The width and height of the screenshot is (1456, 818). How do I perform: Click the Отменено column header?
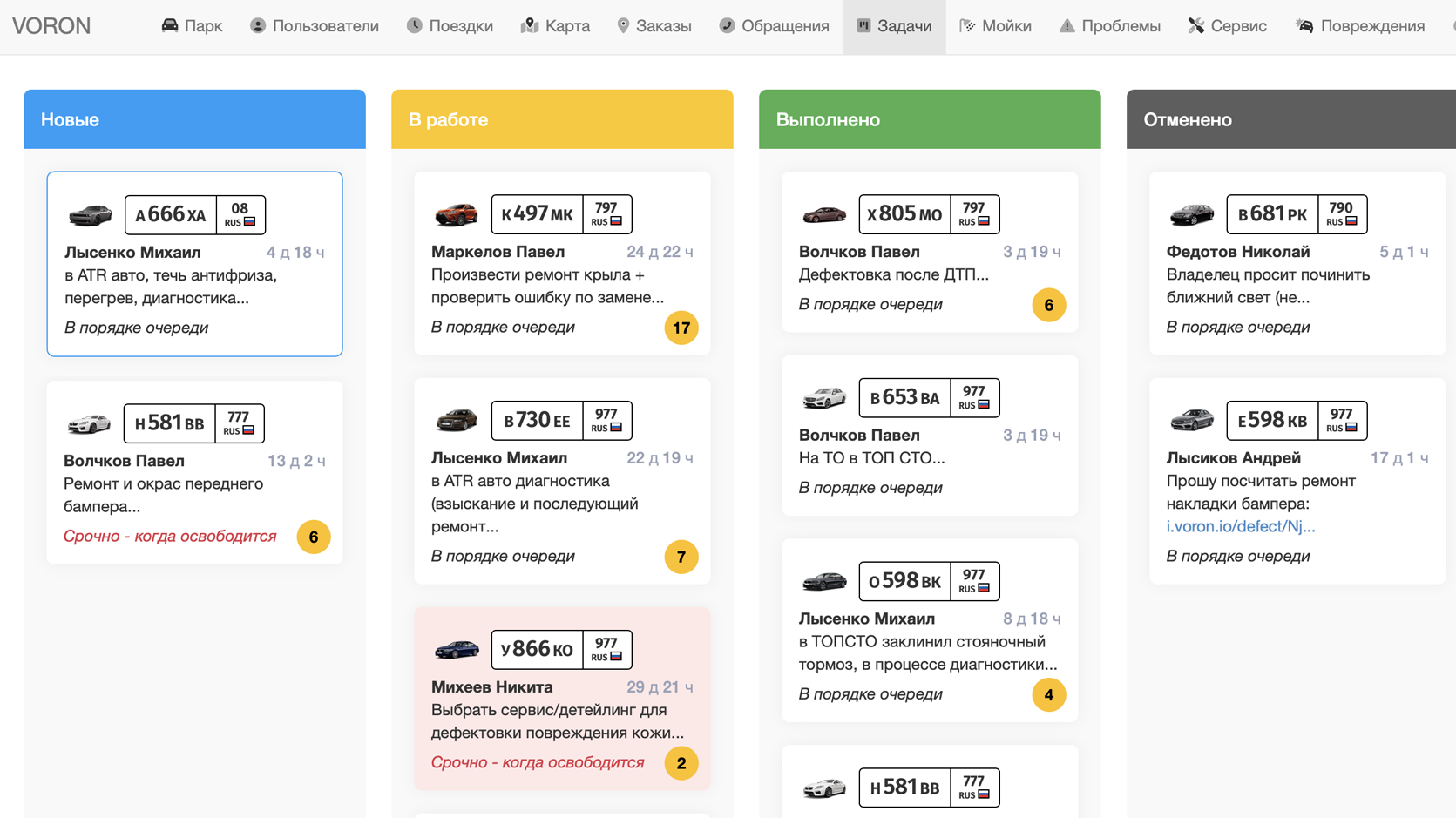(1291, 119)
